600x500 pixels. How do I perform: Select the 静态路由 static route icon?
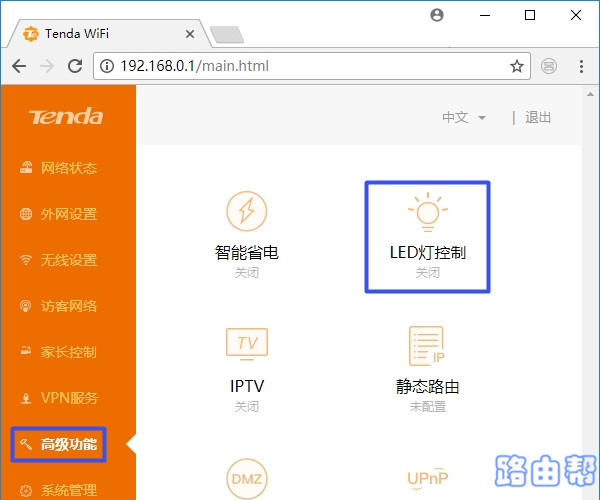pos(427,345)
